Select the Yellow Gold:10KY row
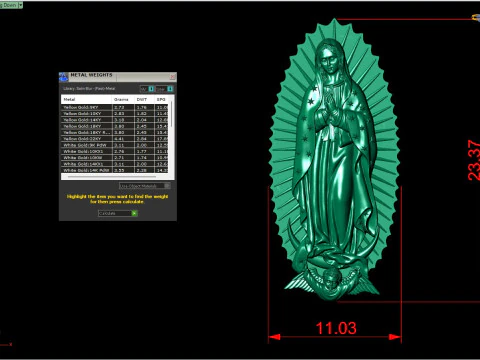This screenshot has width=480, height=360. point(115,114)
